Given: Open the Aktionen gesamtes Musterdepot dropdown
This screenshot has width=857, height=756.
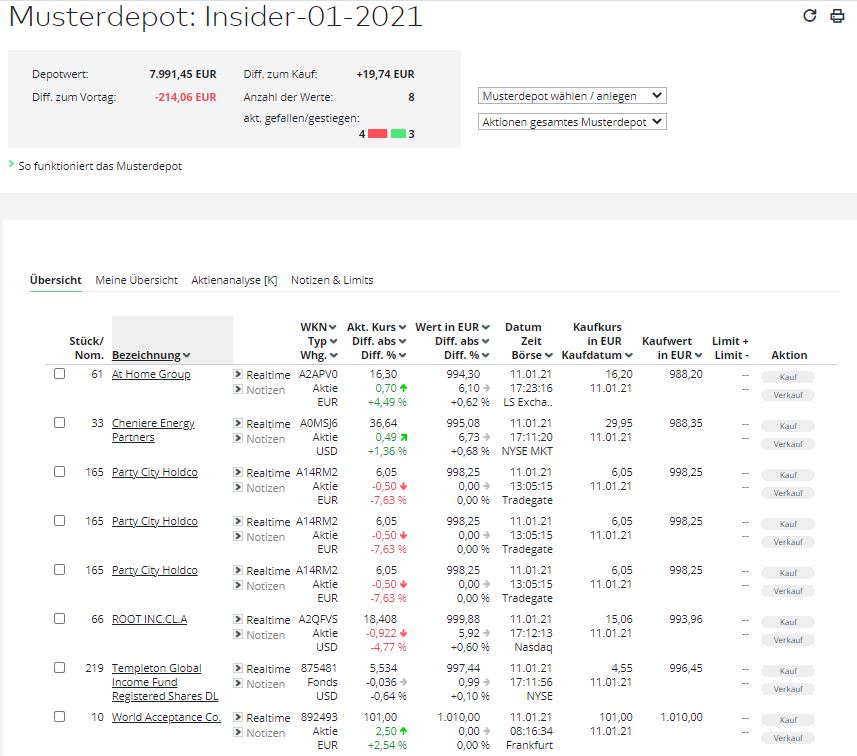Looking at the screenshot, I should [572, 121].
